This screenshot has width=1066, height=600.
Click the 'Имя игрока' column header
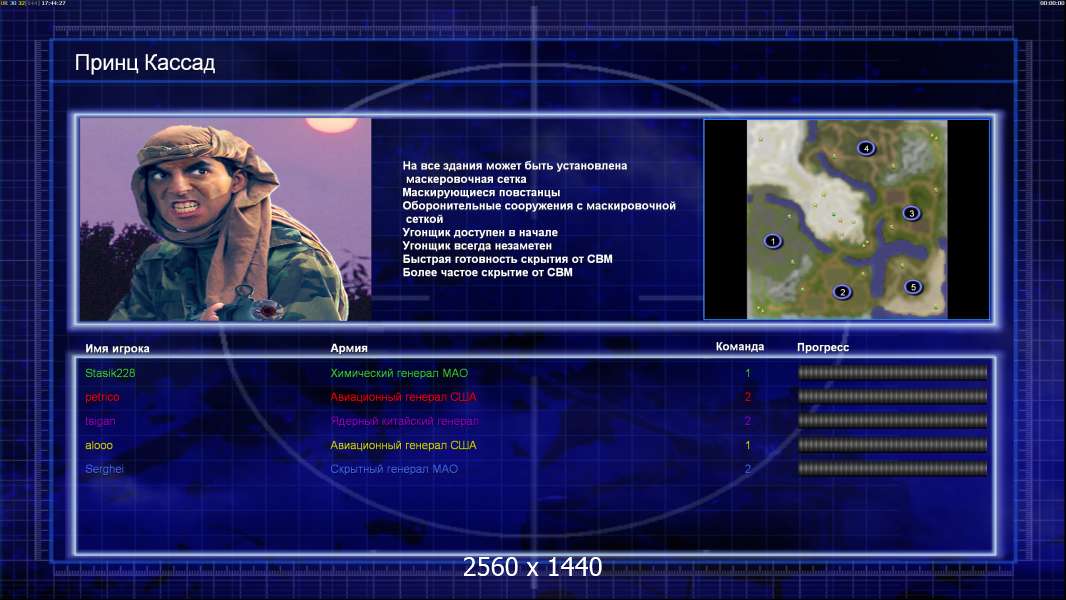pos(117,349)
